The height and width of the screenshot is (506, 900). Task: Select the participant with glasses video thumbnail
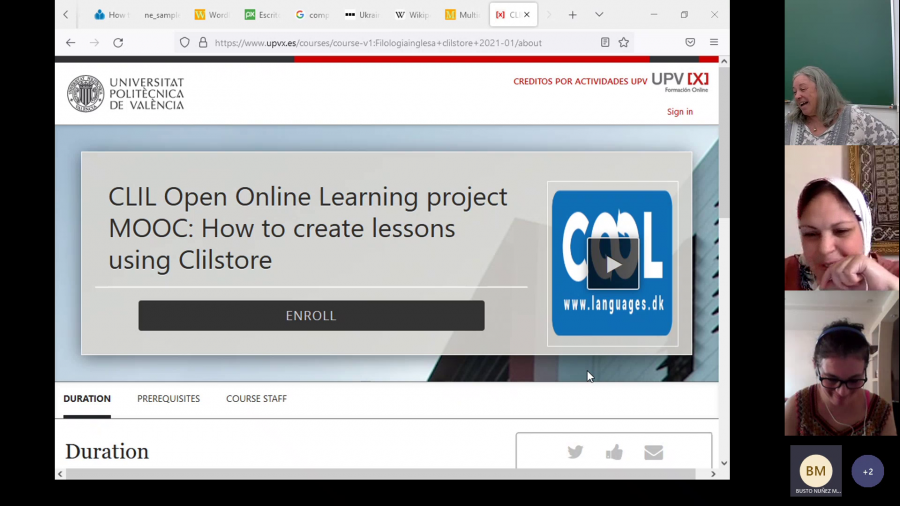(x=841, y=363)
